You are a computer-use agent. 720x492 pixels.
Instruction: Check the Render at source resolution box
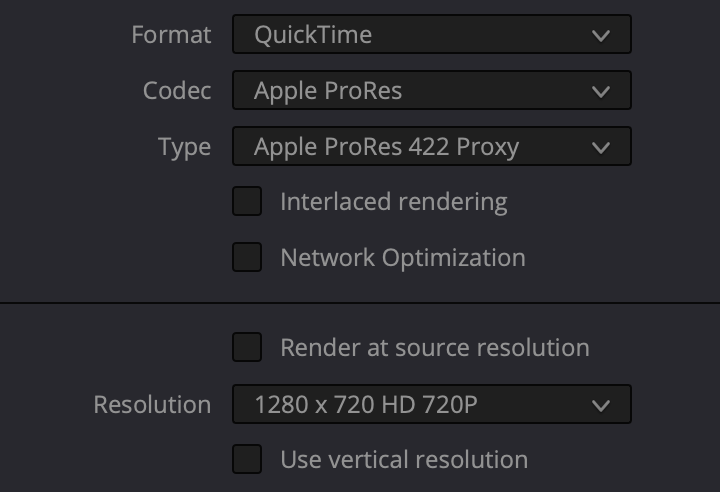coord(247,347)
